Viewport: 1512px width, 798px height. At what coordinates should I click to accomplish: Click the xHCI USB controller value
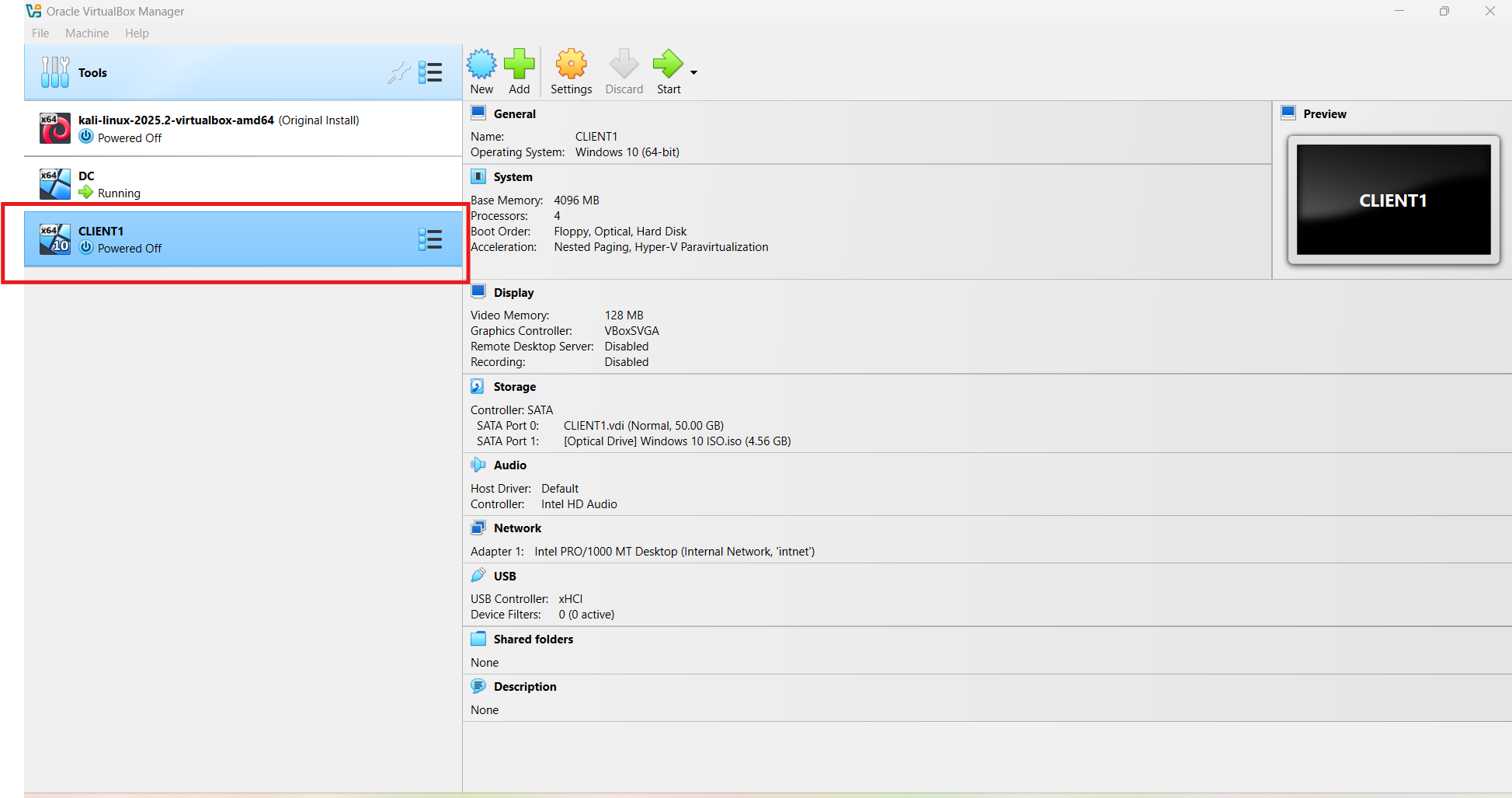coord(571,598)
